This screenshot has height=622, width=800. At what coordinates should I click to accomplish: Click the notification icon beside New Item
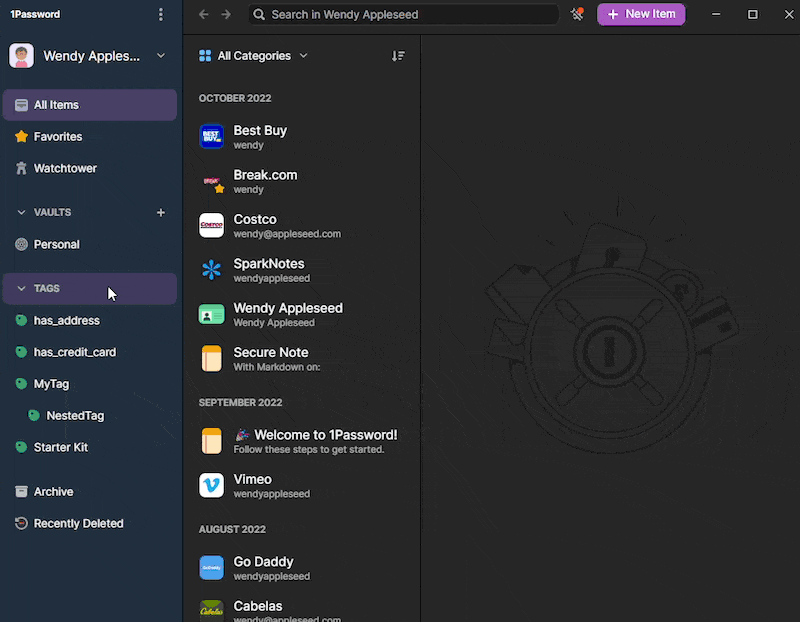pyautogui.click(x=577, y=14)
